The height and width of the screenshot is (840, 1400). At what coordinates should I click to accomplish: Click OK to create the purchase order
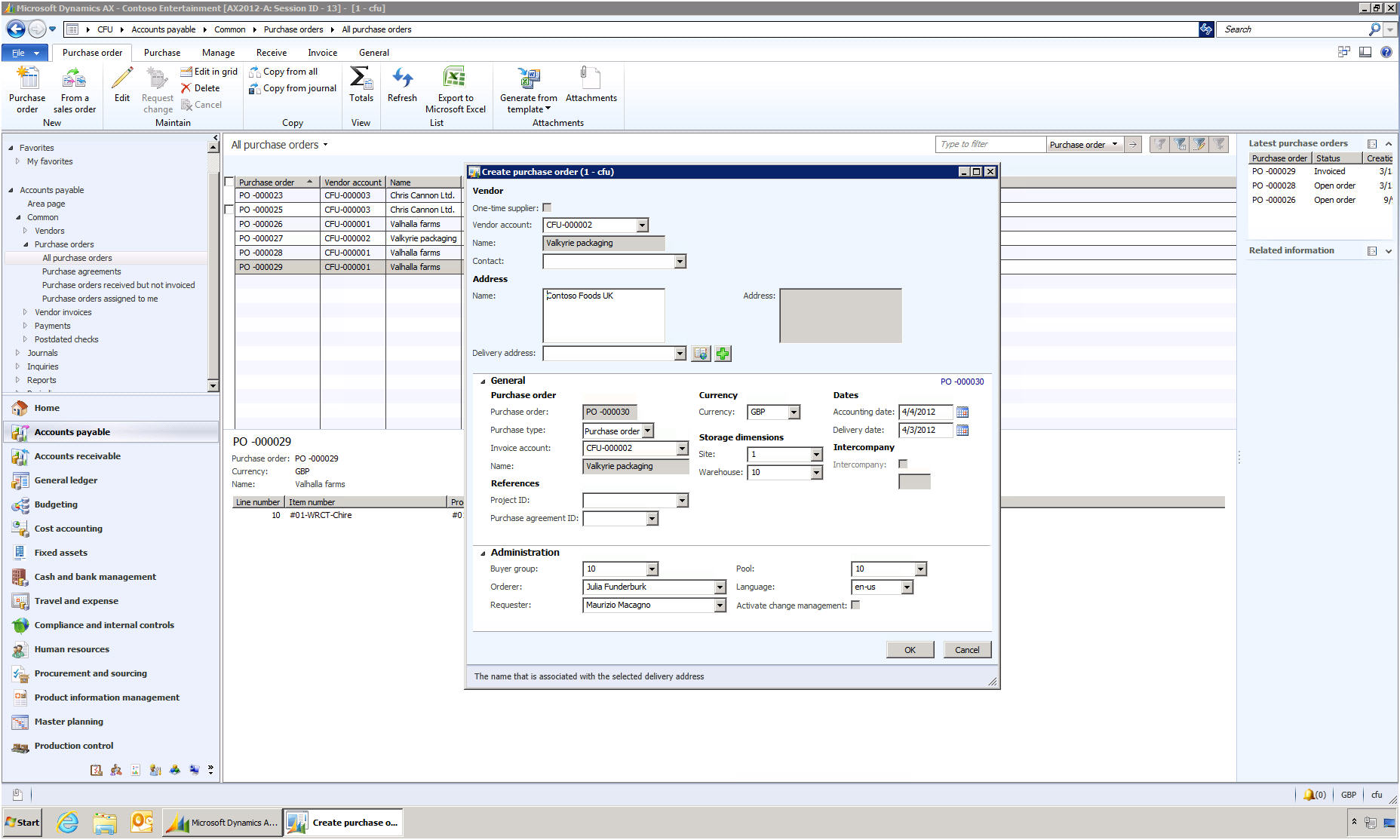910,650
